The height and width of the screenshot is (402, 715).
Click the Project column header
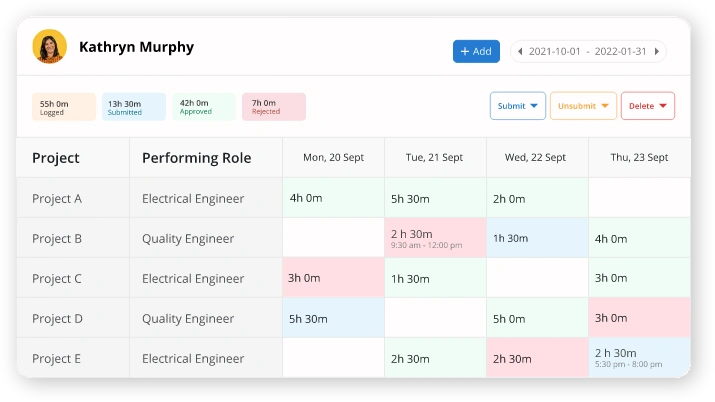click(x=56, y=158)
